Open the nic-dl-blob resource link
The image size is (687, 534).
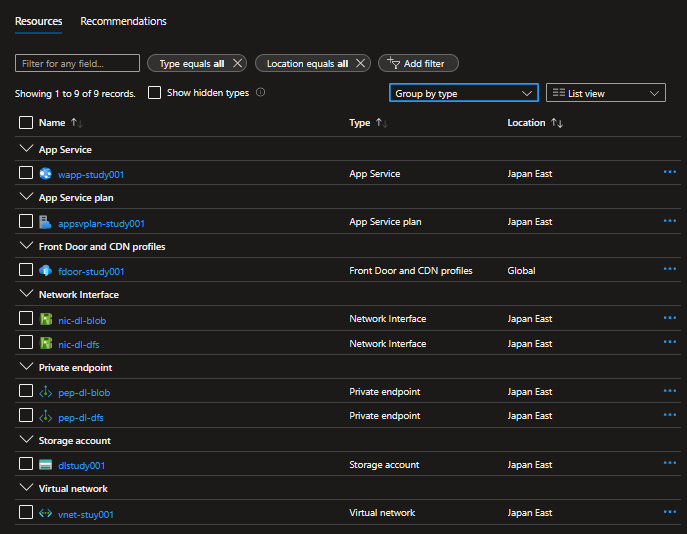click(82, 320)
